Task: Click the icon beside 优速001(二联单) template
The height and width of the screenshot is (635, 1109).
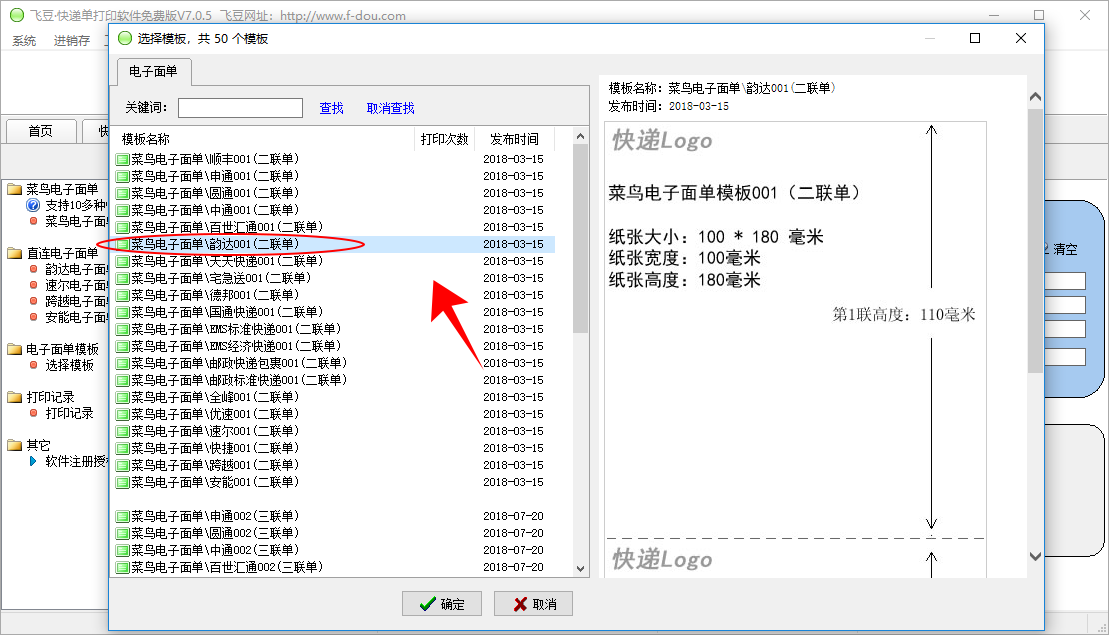Action: pyautogui.click(x=122, y=414)
